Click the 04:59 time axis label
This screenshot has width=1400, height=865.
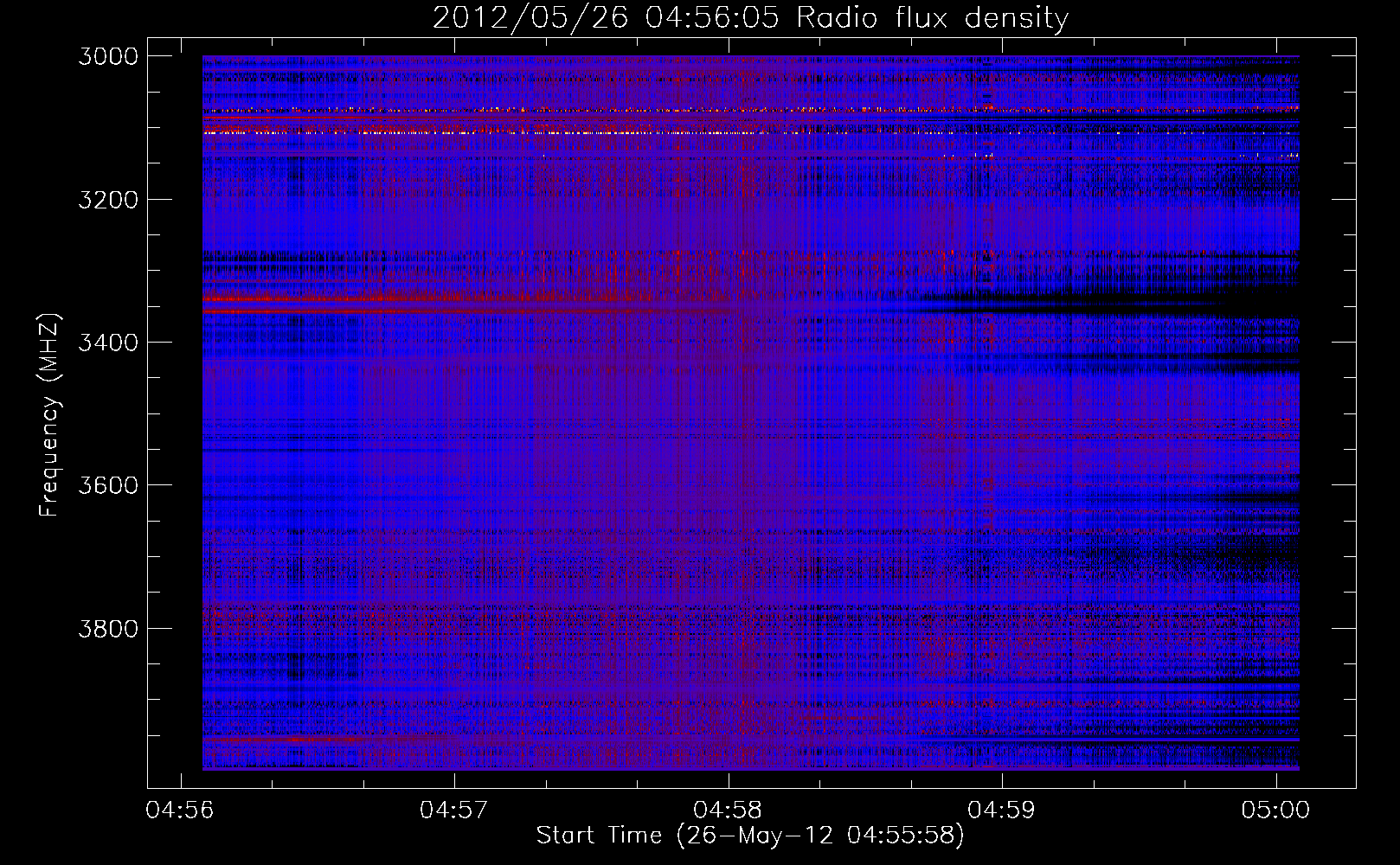1002,811
